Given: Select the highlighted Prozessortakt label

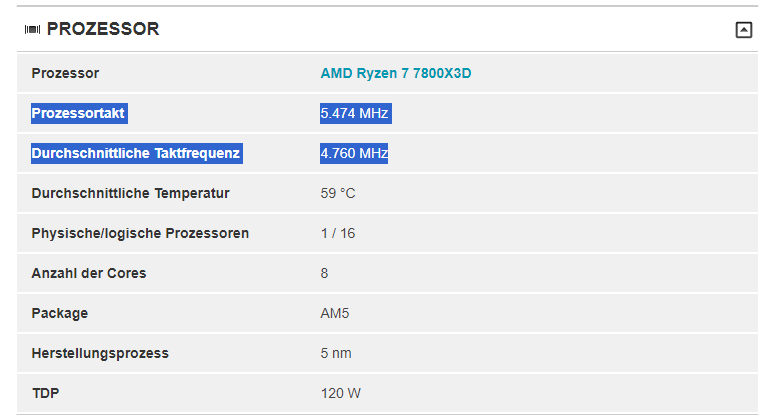Looking at the screenshot, I should [78, 113].
